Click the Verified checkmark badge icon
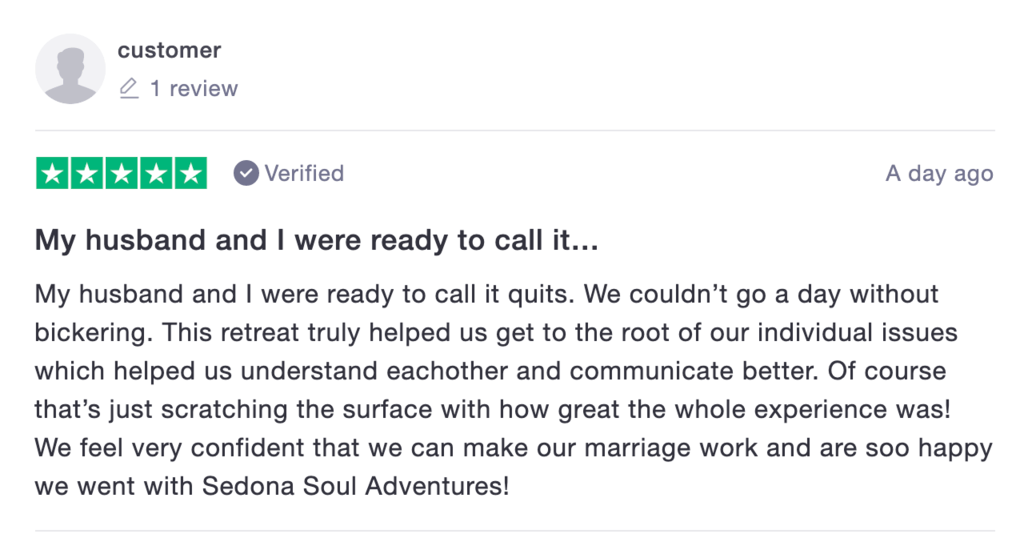This screenshot has width=1024, height=538. pyautogui.click(x=246, y=173)
